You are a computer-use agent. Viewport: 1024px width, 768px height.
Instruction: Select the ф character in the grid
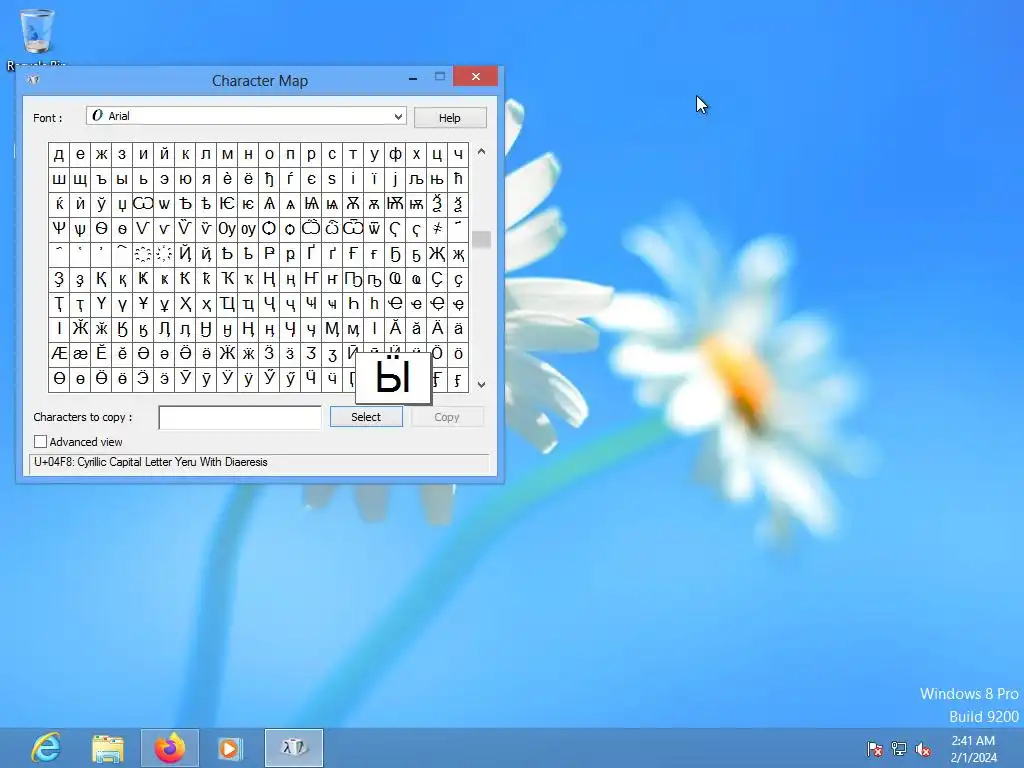pyautogui.click(x=395, y=154)
